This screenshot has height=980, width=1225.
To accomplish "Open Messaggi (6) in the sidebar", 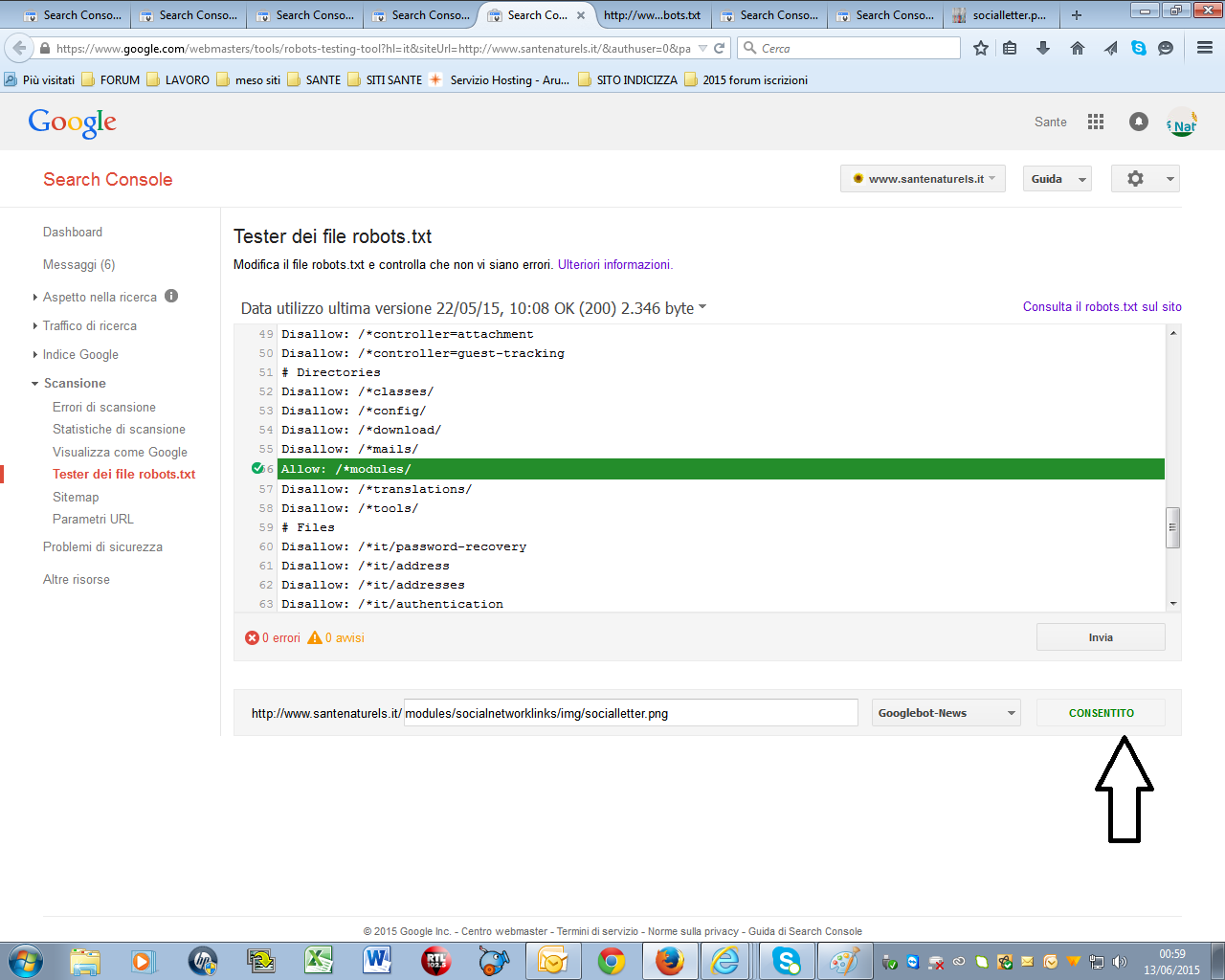I will [78, 264].
